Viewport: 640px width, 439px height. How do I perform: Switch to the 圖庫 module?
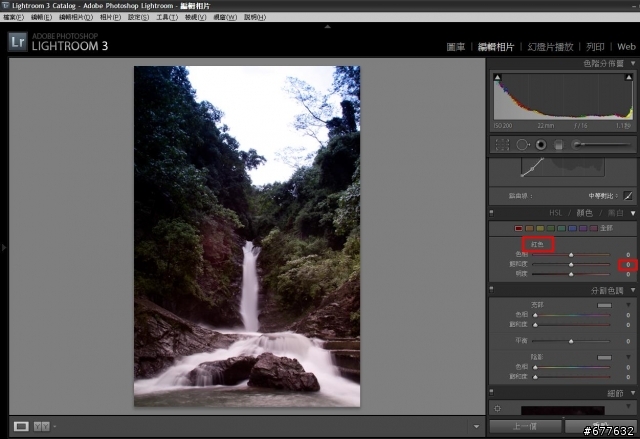tap(456, 47)
